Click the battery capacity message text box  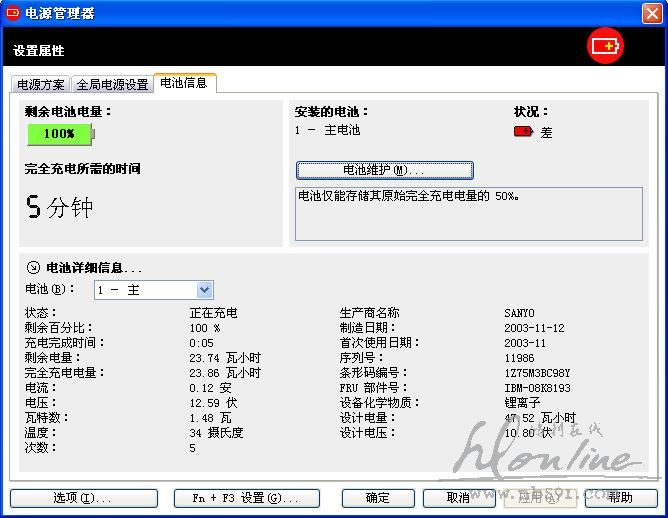469,214
